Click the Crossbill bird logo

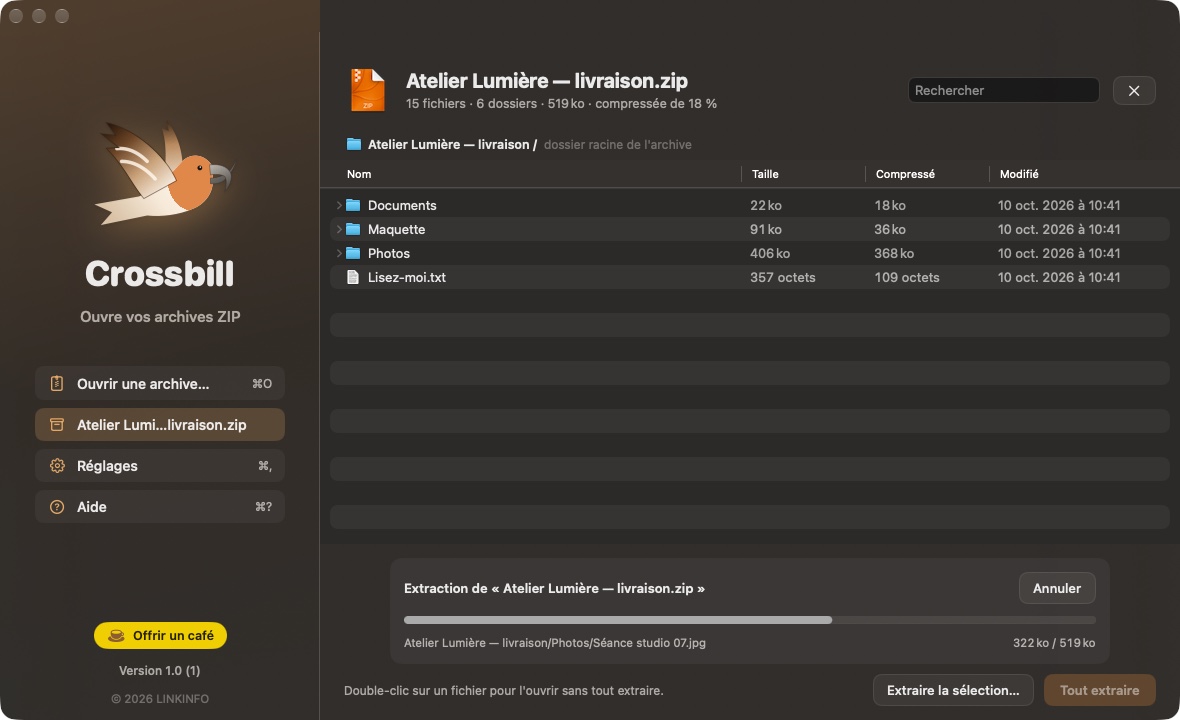coord(163,175)
